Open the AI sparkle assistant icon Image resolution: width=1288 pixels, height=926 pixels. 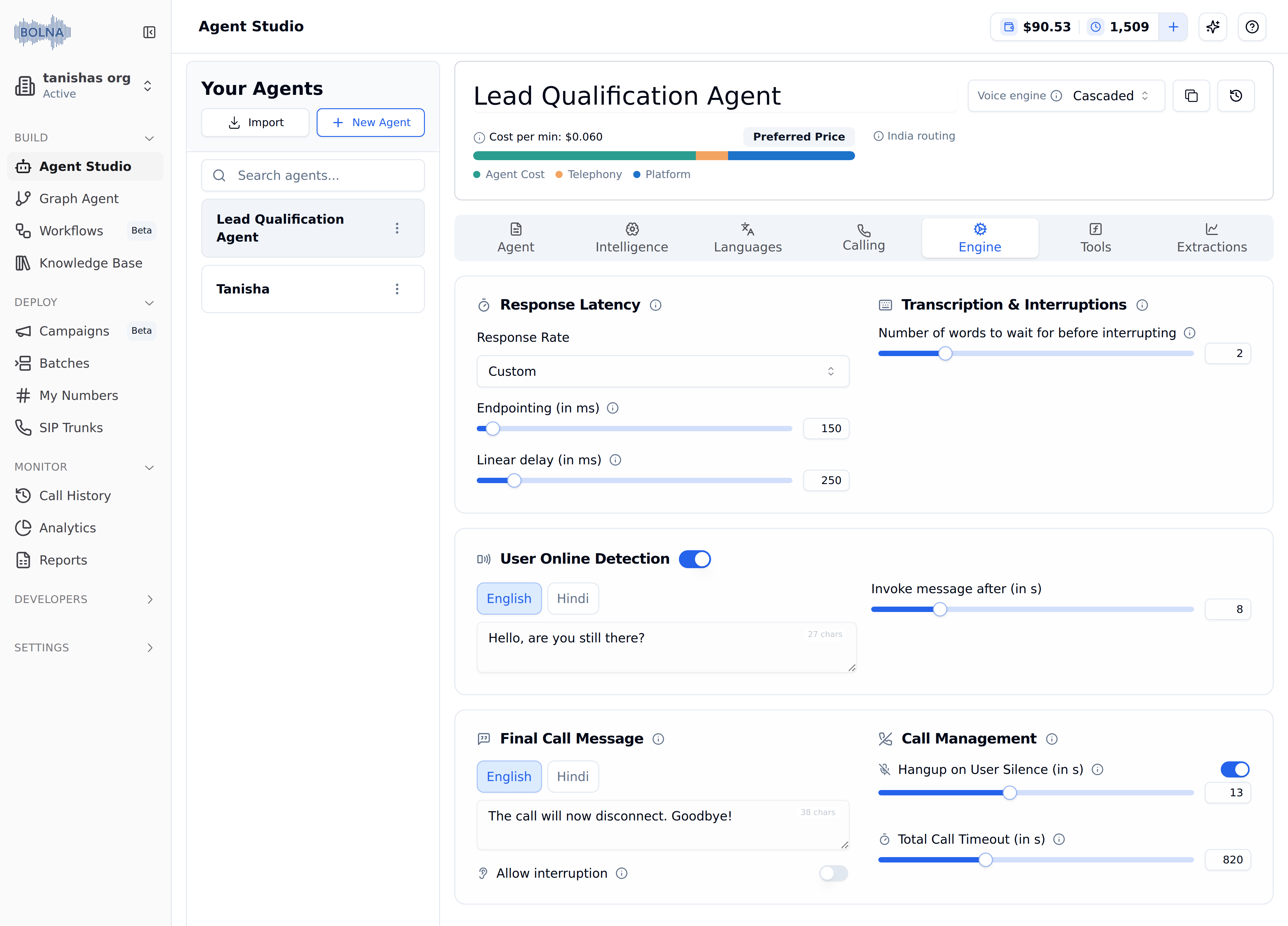pos(1213,27)
